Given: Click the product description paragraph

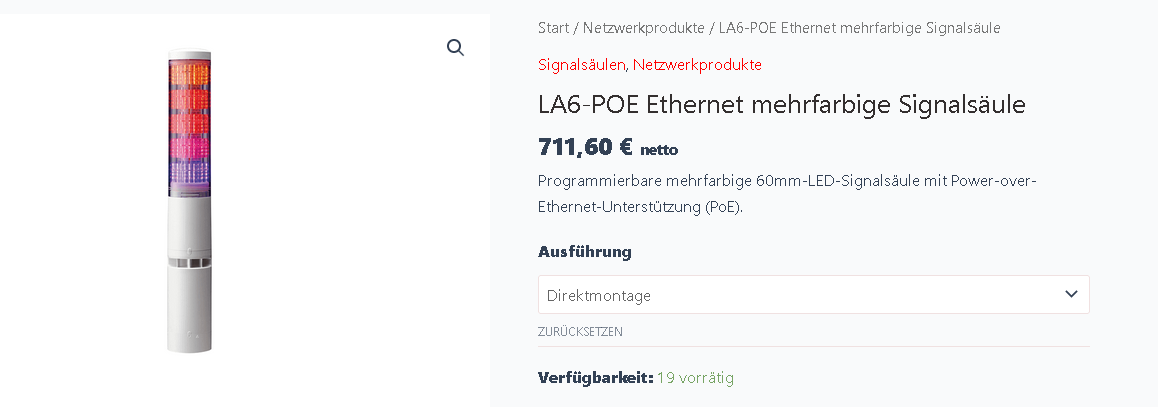Looking at the screenshot, I should (x=787, y=194).
